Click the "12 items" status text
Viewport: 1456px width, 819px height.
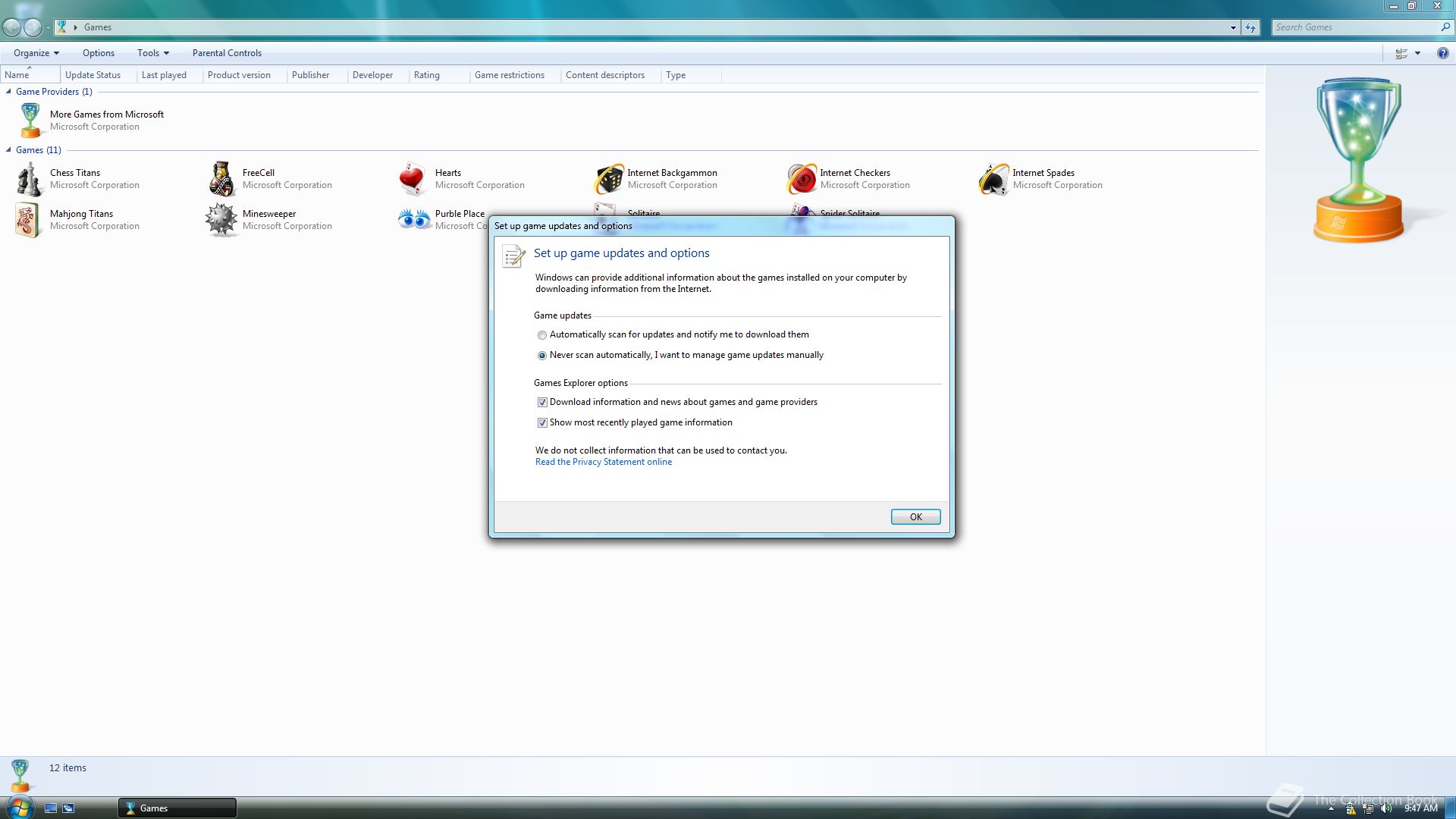coord(67,768)
